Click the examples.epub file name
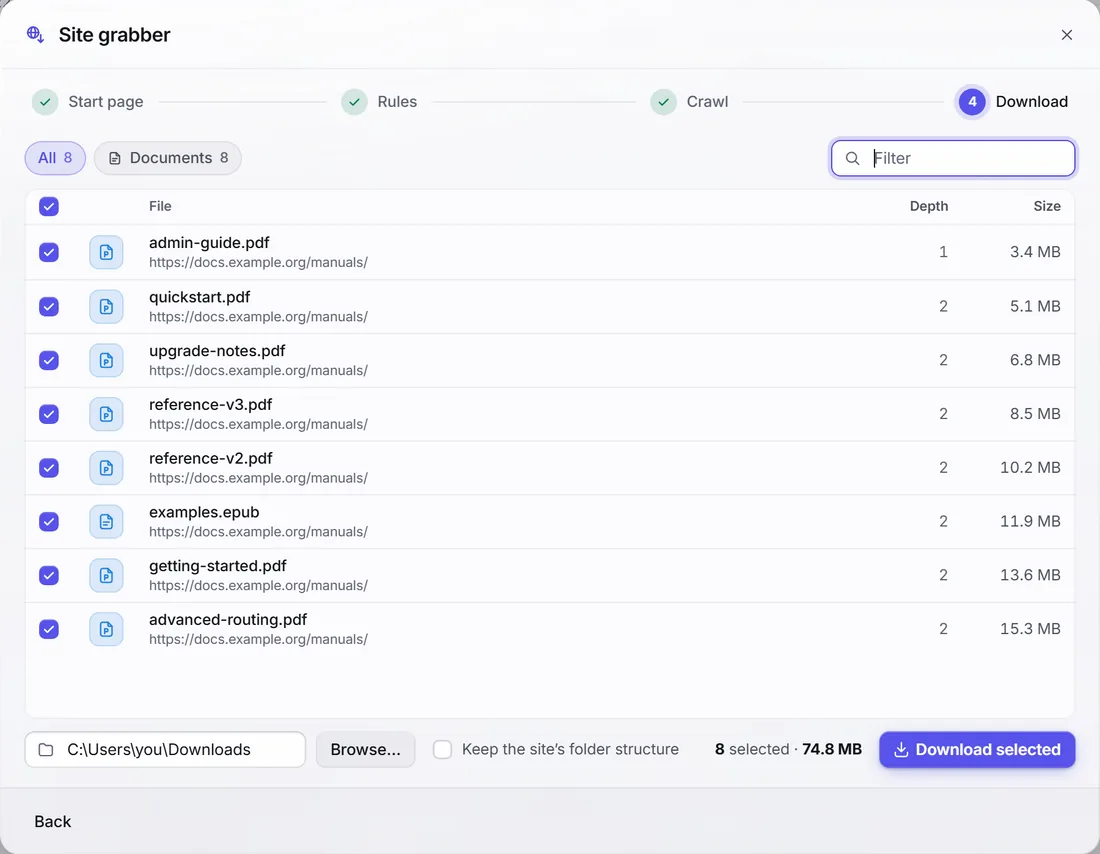1100x854 pixels. pos(204,512)
